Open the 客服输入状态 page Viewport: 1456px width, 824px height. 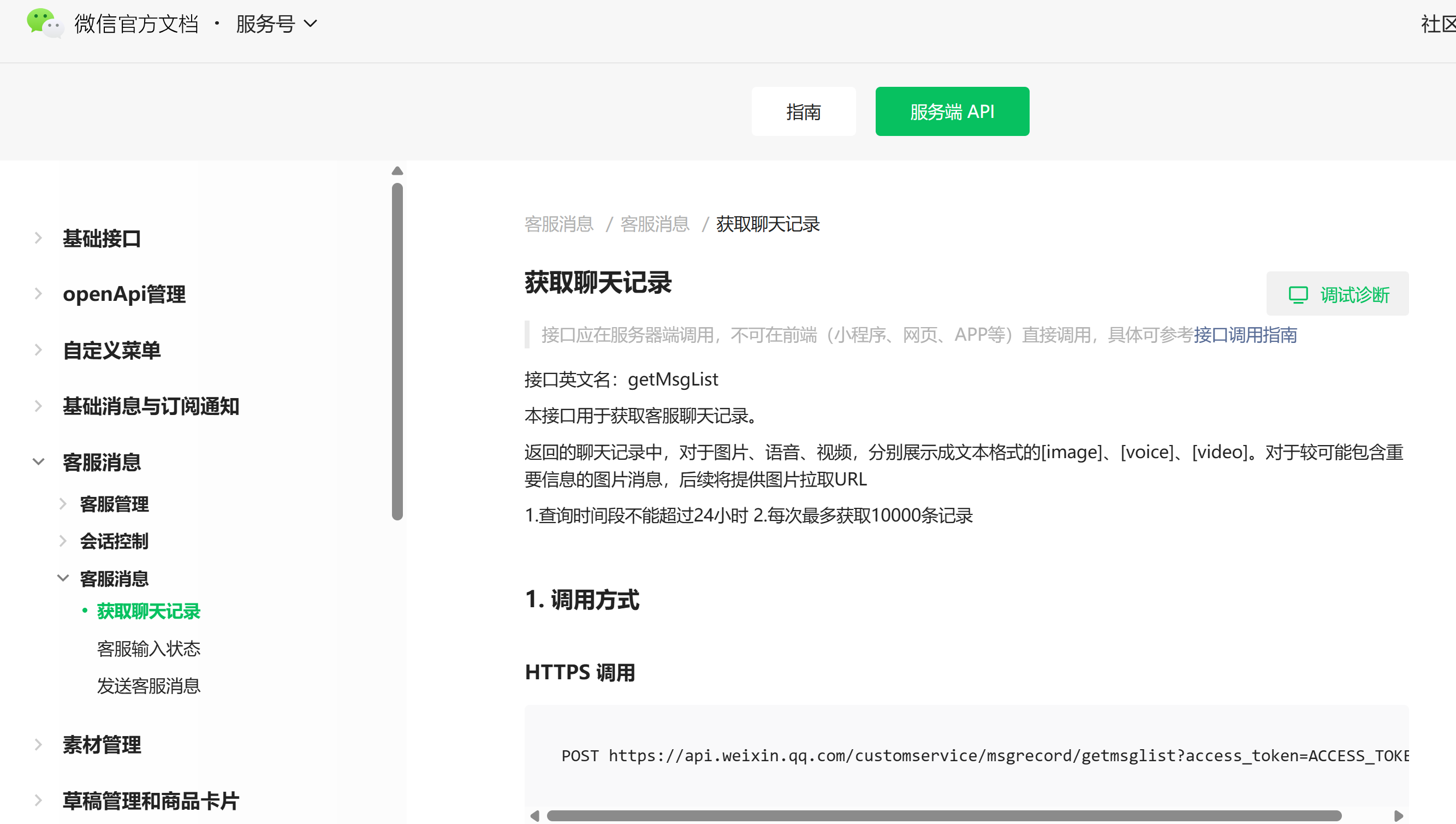pos(148,649)
